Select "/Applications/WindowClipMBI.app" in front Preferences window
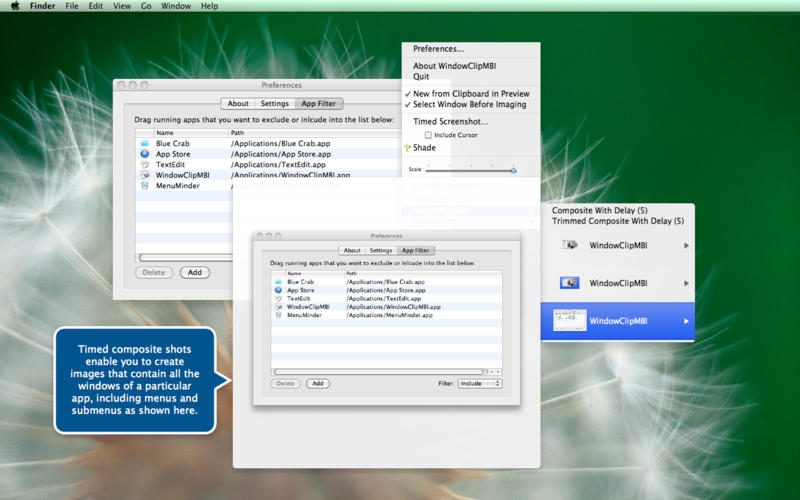Image resolution: width=800 pixels, height=500 pixels. 393,307
